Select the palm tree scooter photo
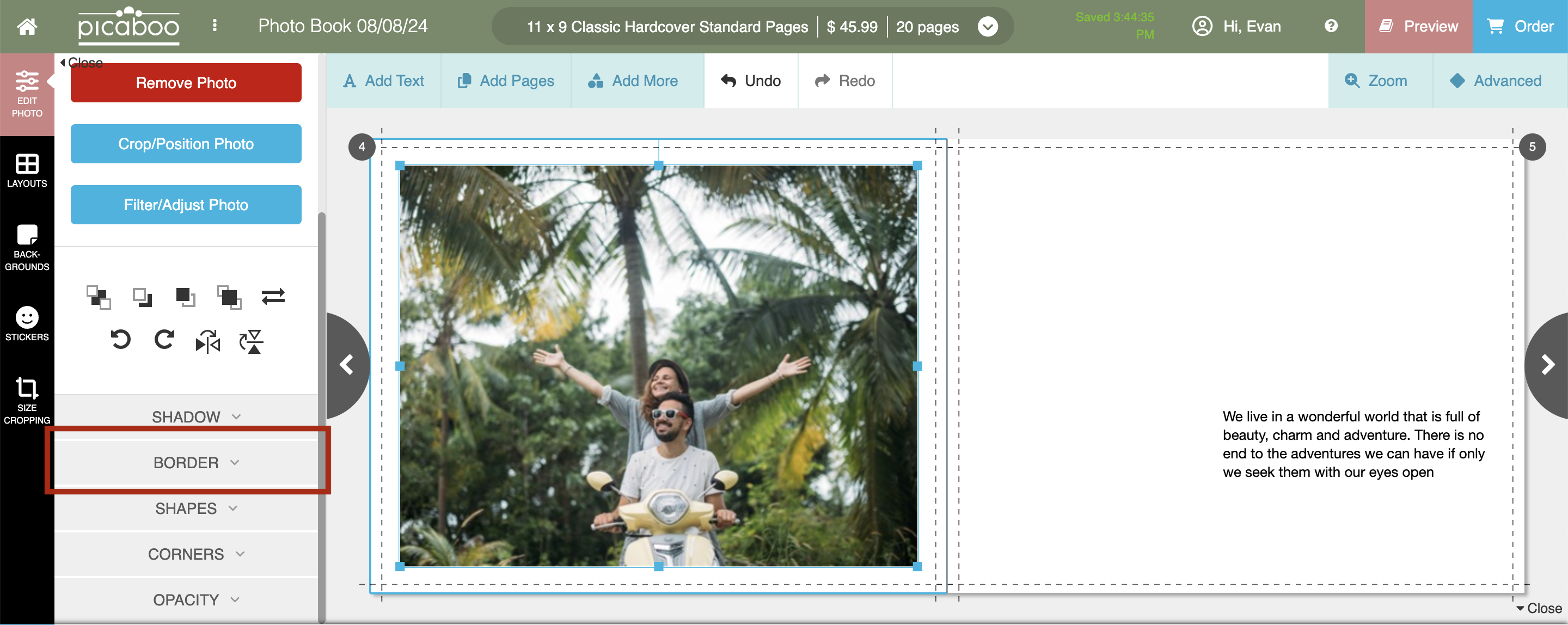 pyautogui.click(x=659, y=366)
